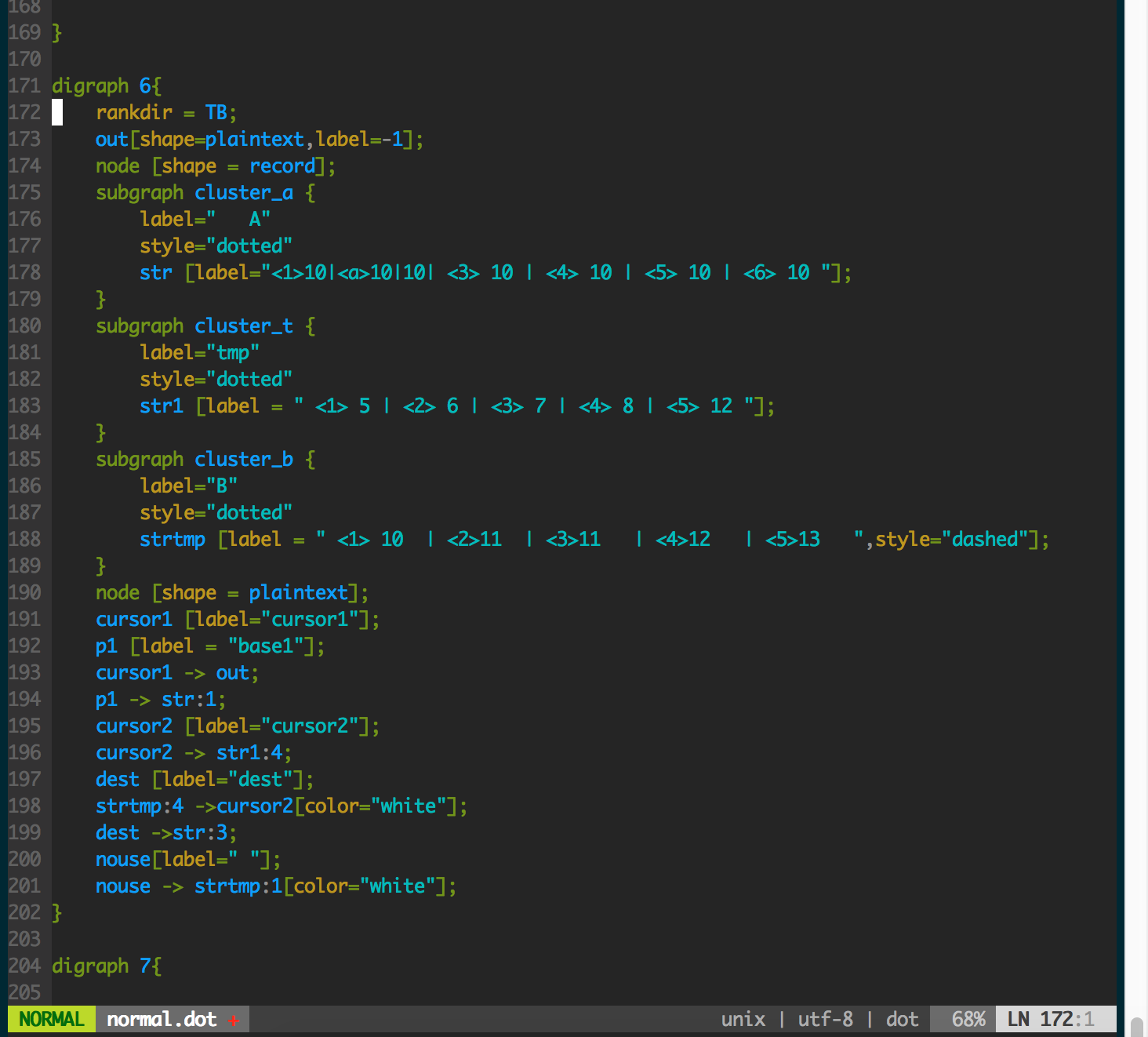Viewport: 1148px width, 1037px height.
Task: Click closing brace on line 184
Action: 100,432
